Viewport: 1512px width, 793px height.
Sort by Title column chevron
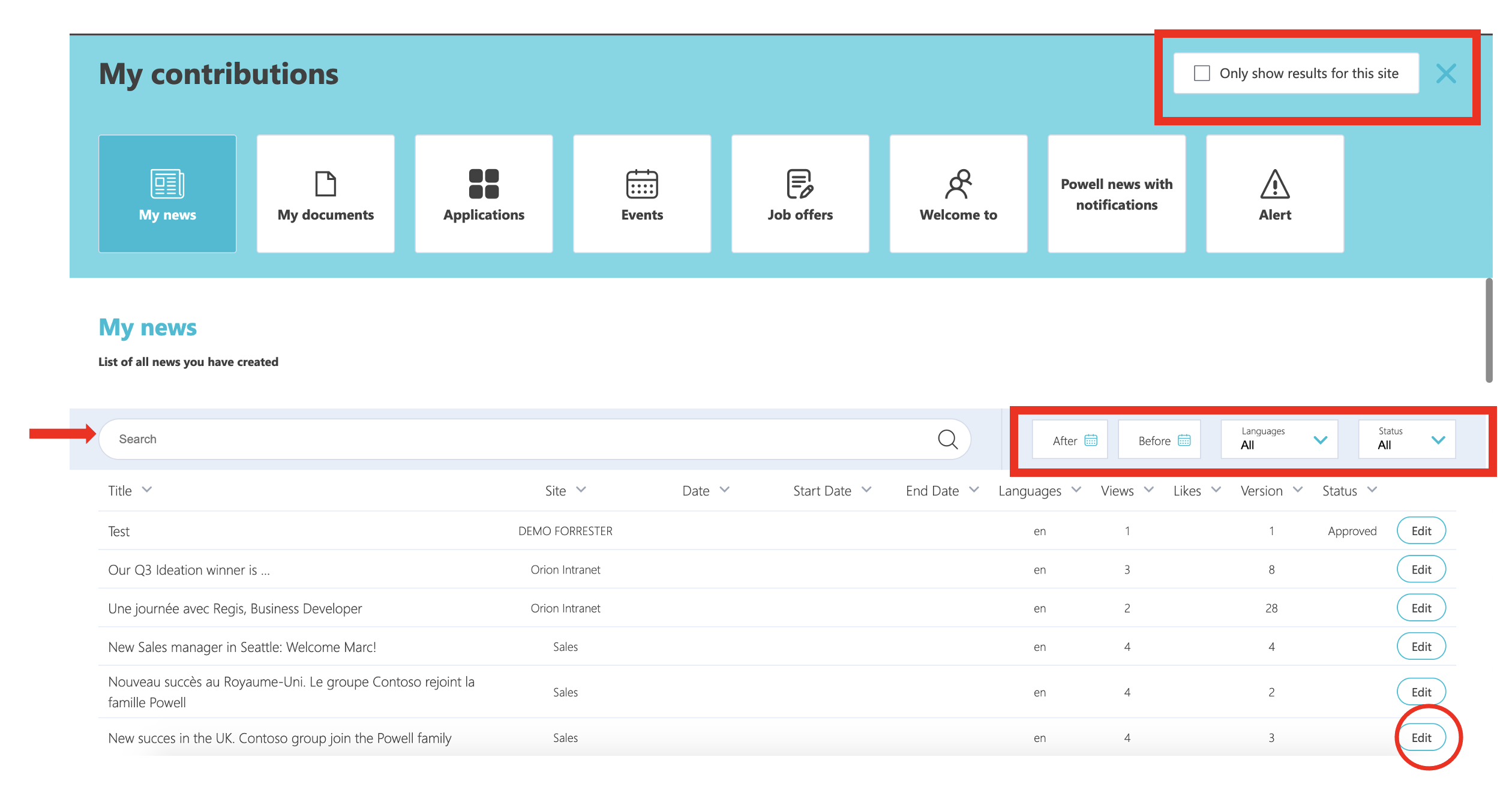tap(147, 490)
